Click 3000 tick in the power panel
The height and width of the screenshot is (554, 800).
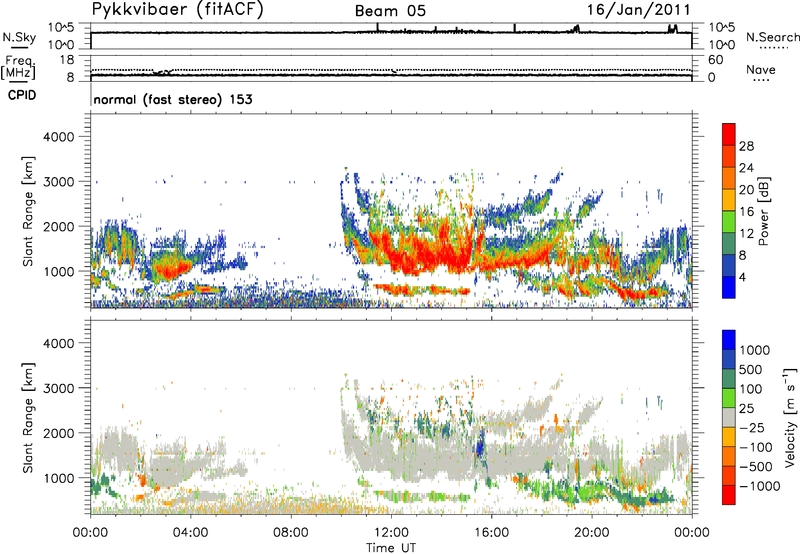58,182
